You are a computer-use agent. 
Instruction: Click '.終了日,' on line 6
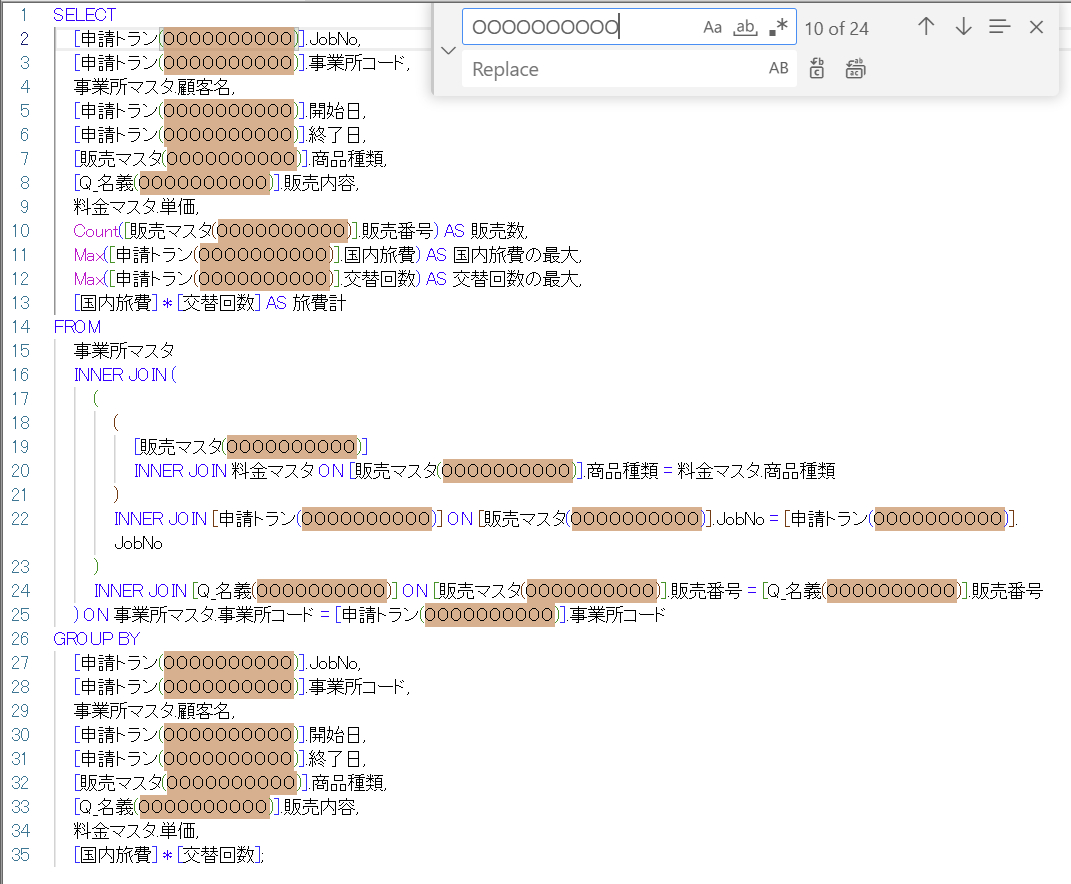coord(336,135)
